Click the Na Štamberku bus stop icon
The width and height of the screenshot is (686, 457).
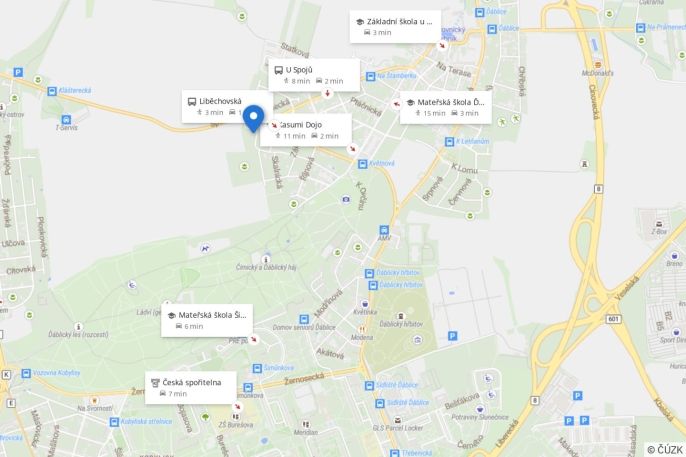point(371,77)
